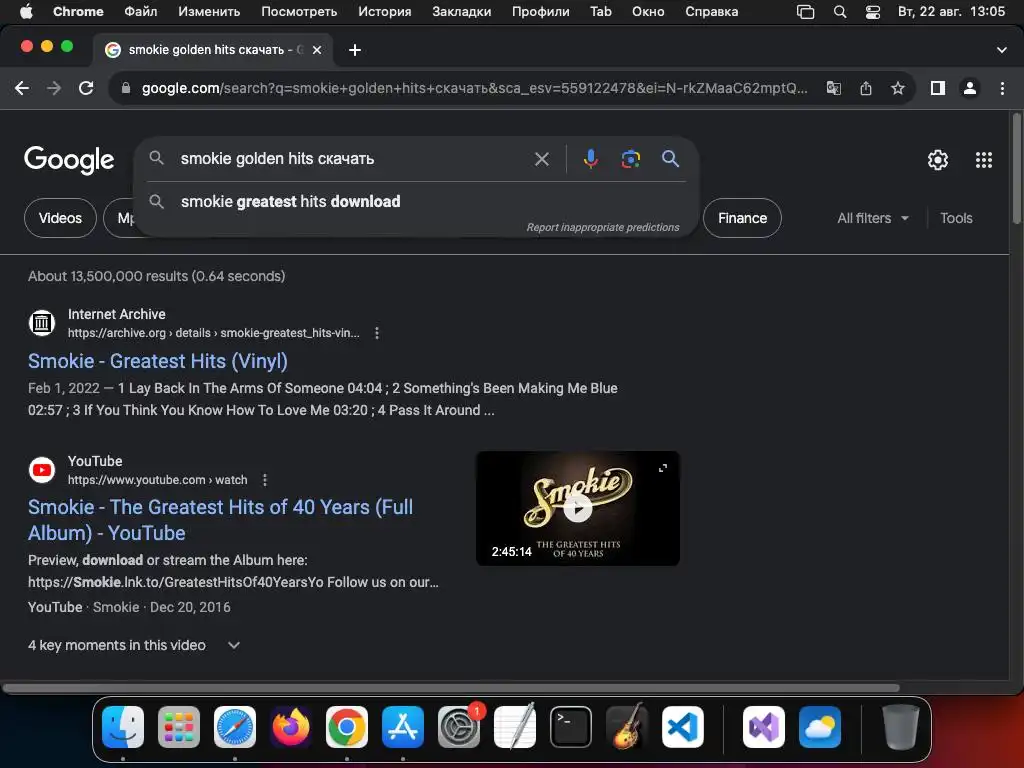Open Finder from the Dock
This screenshot has height=768, width=1024.
click(x=123, y=727)
